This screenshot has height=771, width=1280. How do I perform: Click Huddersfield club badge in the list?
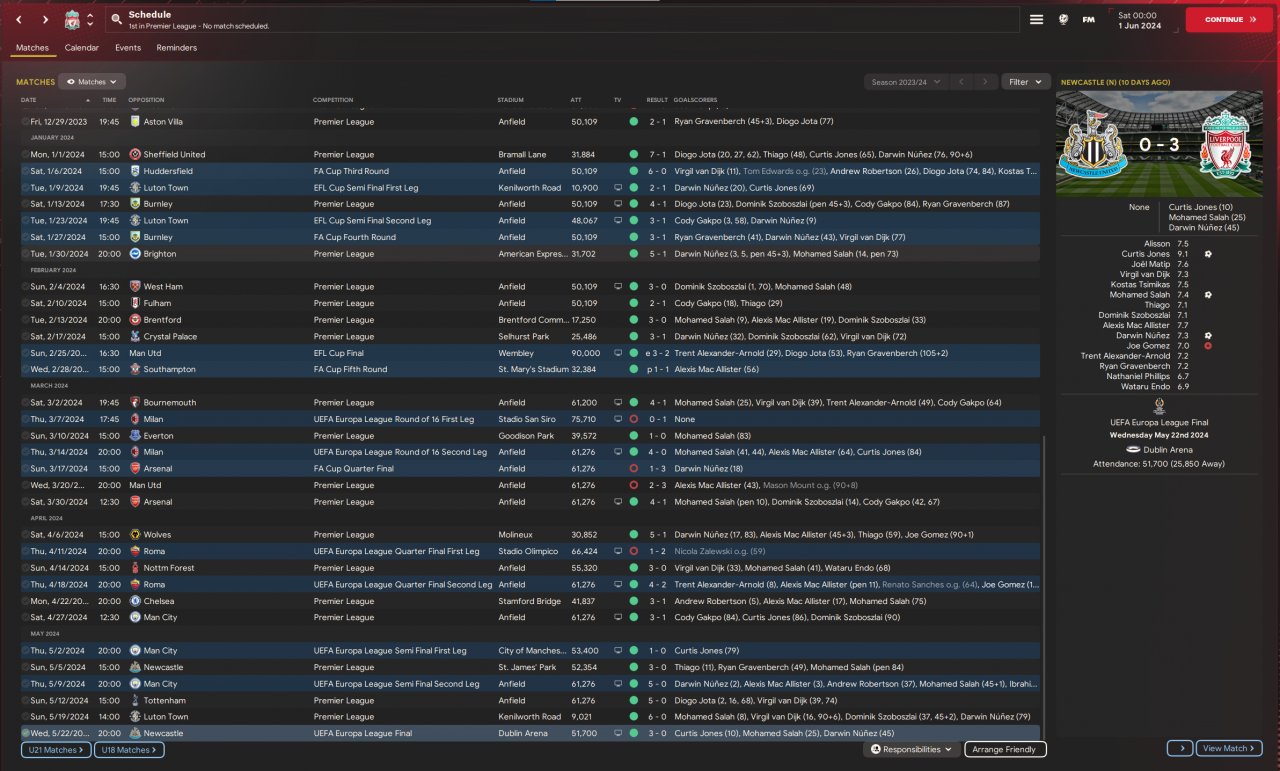(135, 171)
